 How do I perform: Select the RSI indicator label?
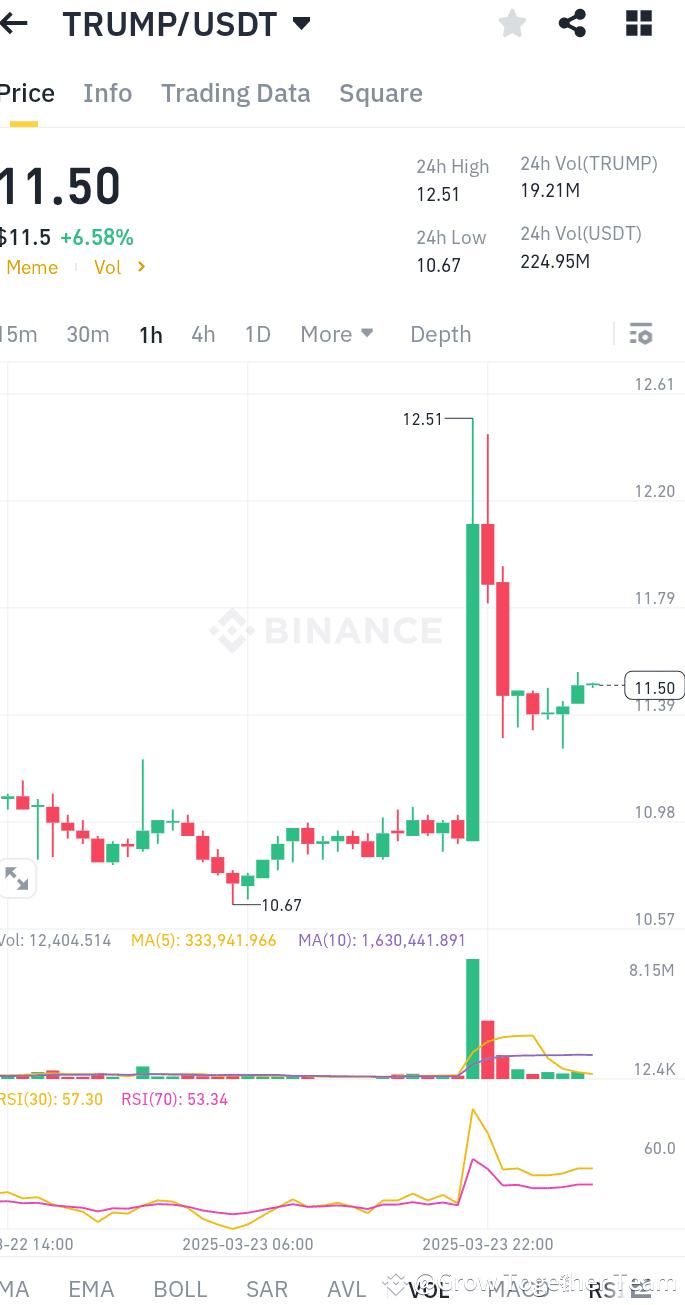pos(605,1291)
